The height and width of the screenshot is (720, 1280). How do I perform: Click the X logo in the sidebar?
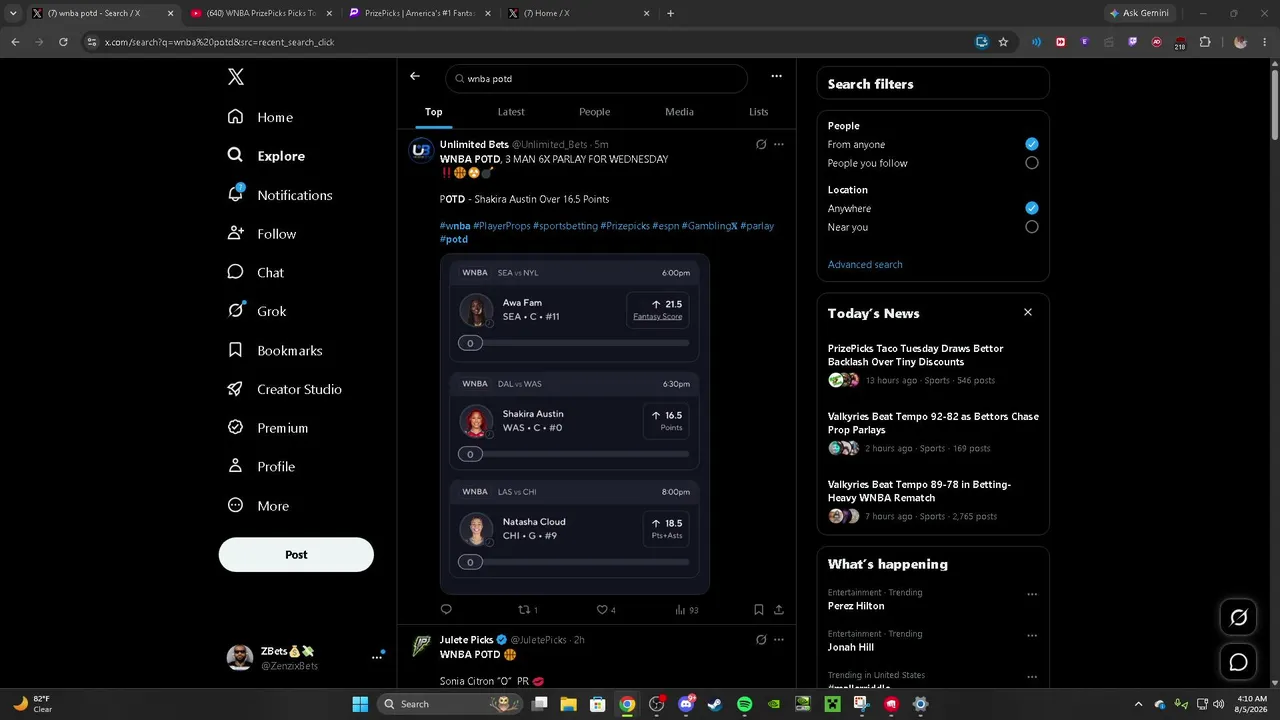[x=236, y=77]
